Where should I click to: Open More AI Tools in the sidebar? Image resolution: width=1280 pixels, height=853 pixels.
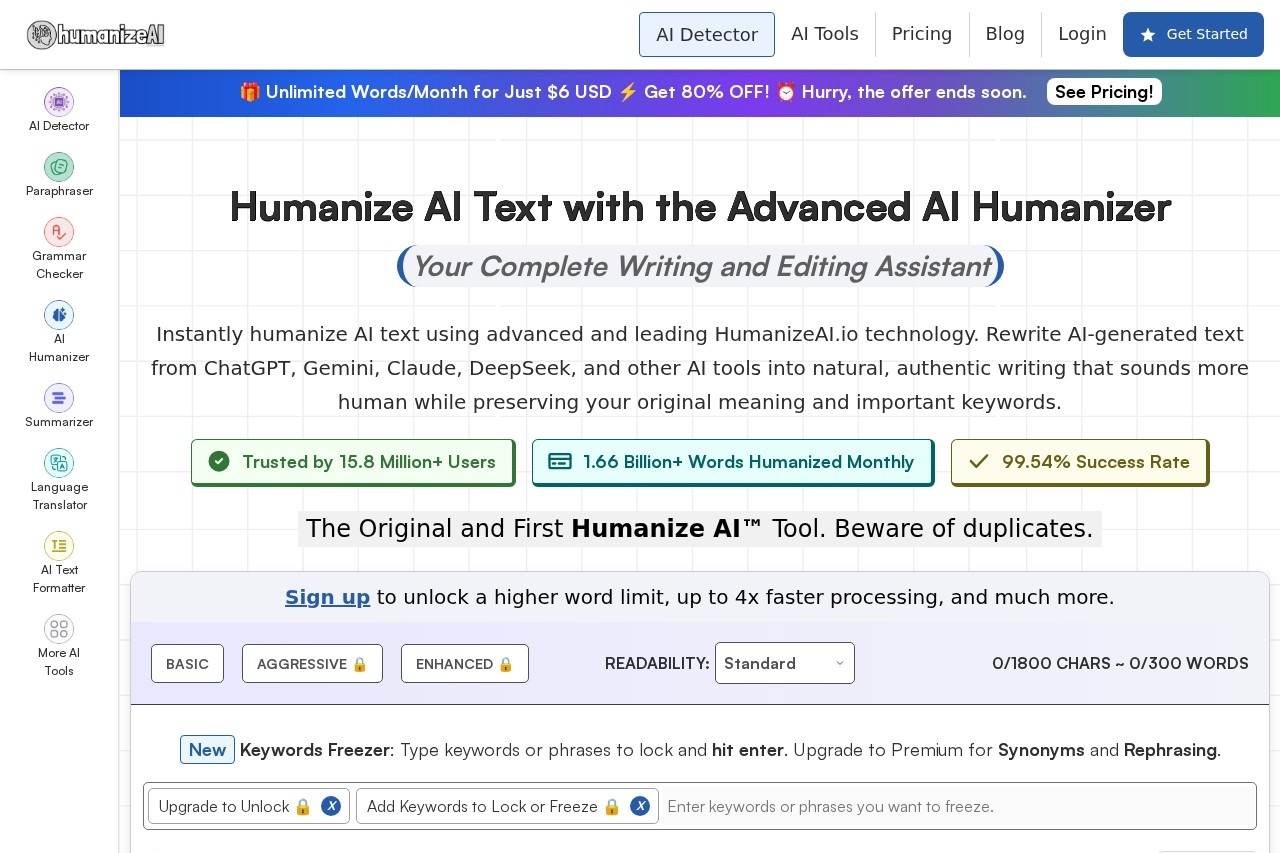[59, 646]
